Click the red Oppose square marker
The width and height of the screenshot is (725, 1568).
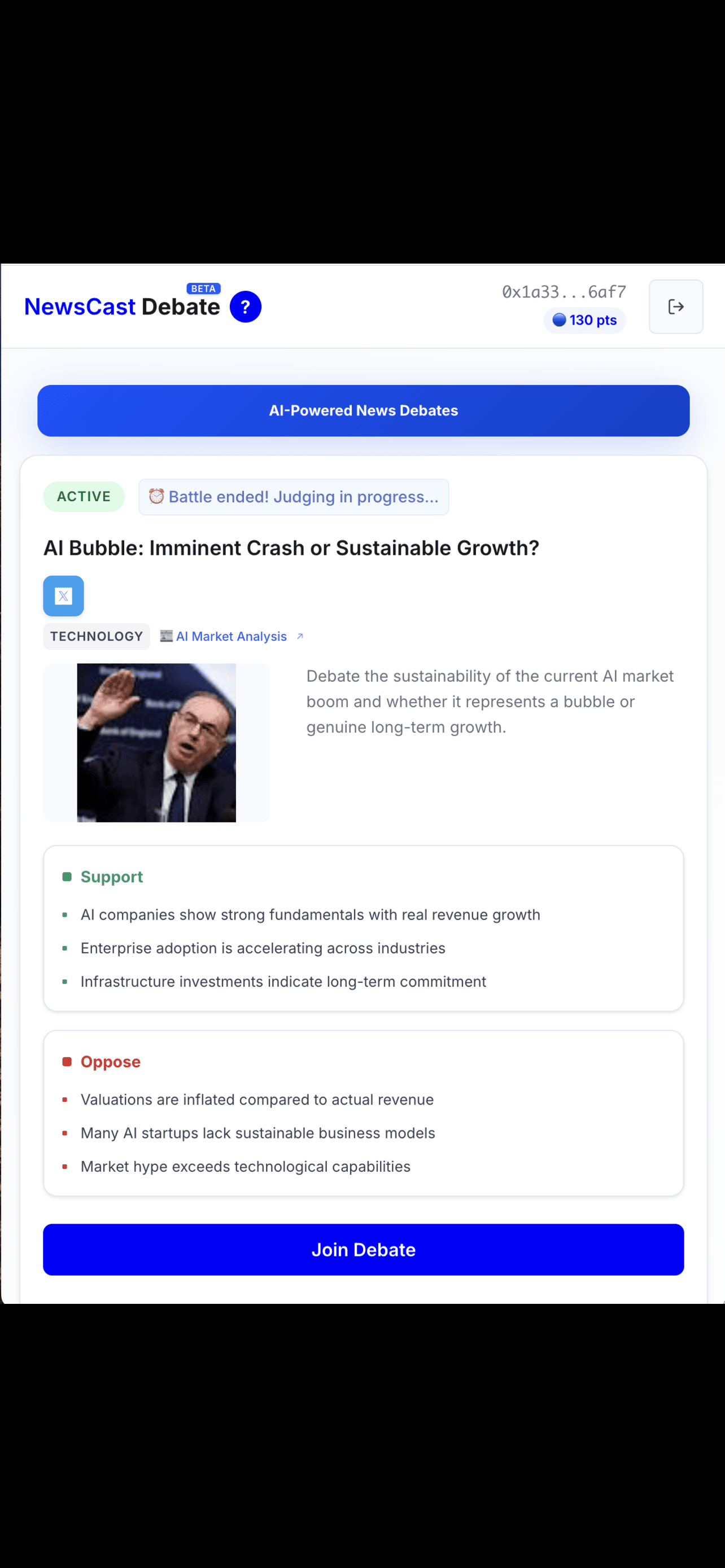click(x=67, y=1062)
